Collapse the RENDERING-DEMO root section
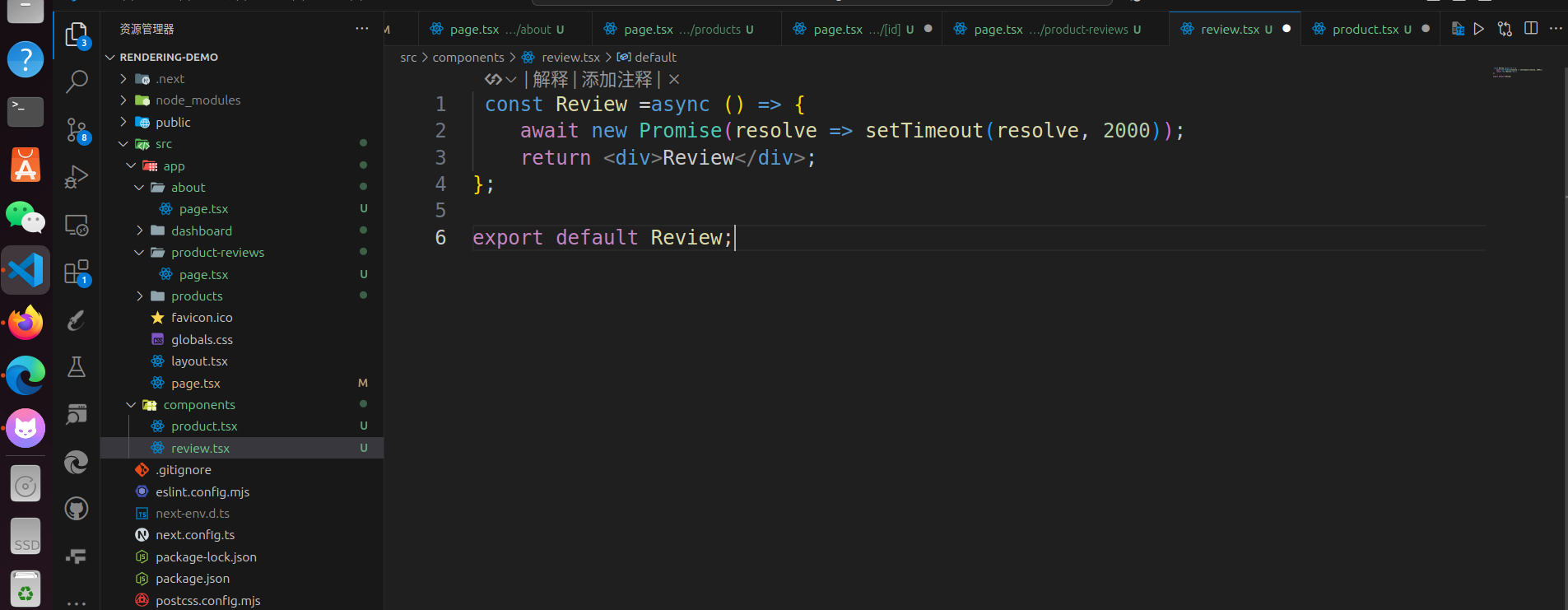This screenshot has height=610, width=1568. point(110,58)
